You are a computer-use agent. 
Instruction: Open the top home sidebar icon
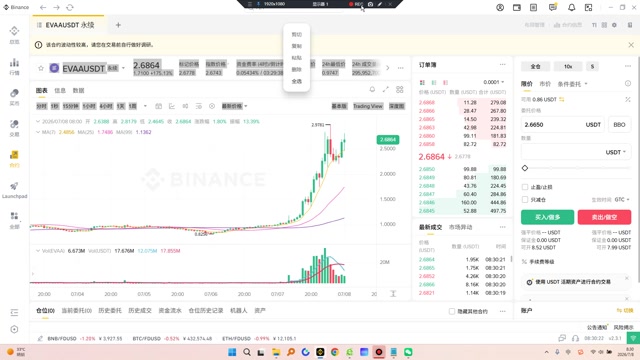point(14,31)
